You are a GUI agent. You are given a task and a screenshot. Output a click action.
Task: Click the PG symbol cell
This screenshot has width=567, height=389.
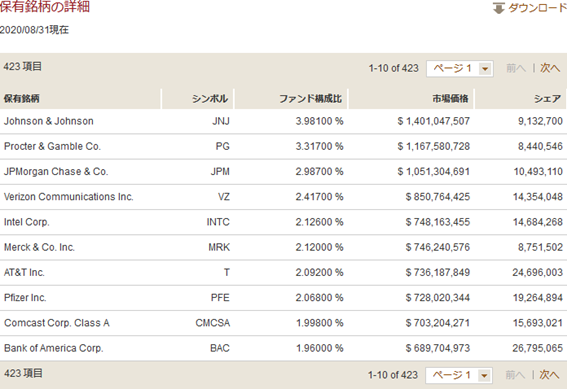coord(222,146)
